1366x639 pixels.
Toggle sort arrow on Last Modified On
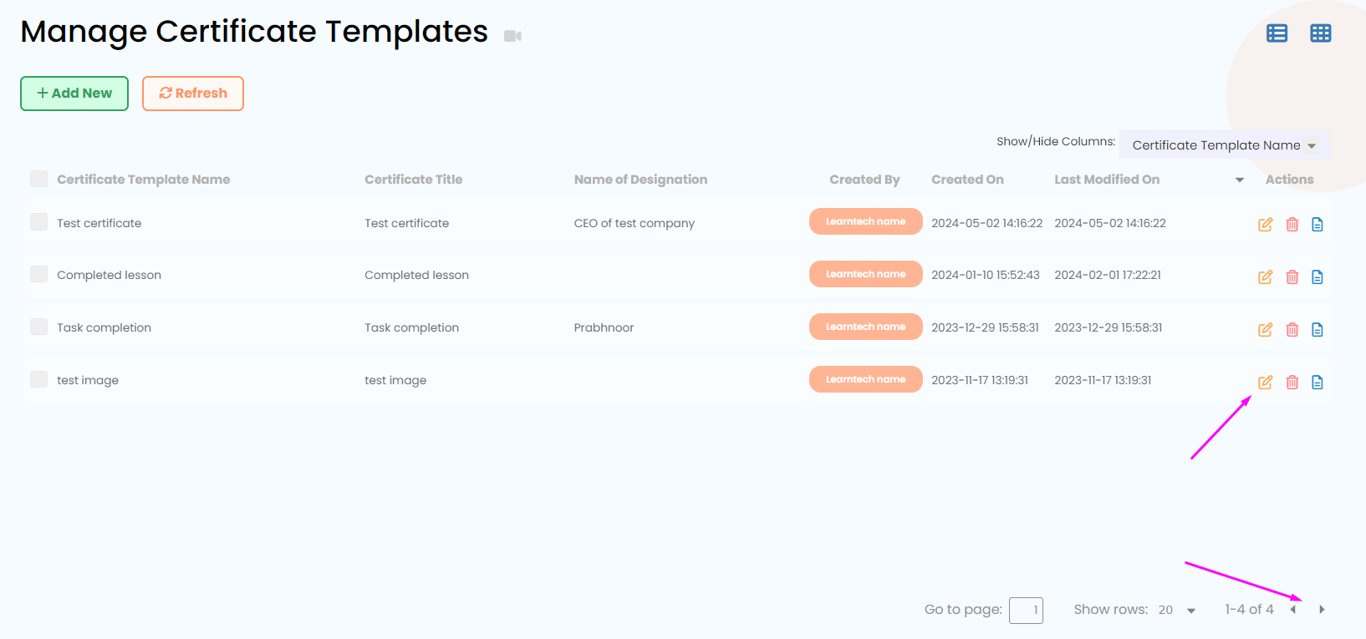[1240, 180]
